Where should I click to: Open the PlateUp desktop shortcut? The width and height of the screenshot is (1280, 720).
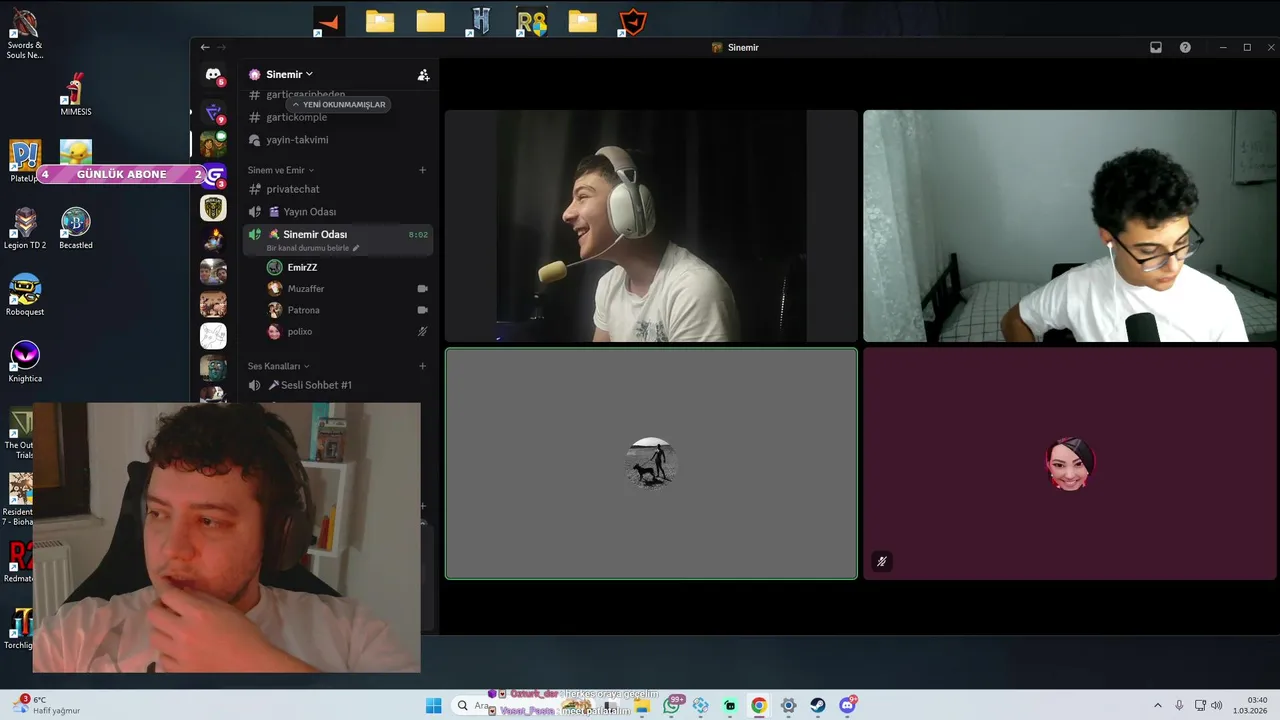(x=24, y=161)
